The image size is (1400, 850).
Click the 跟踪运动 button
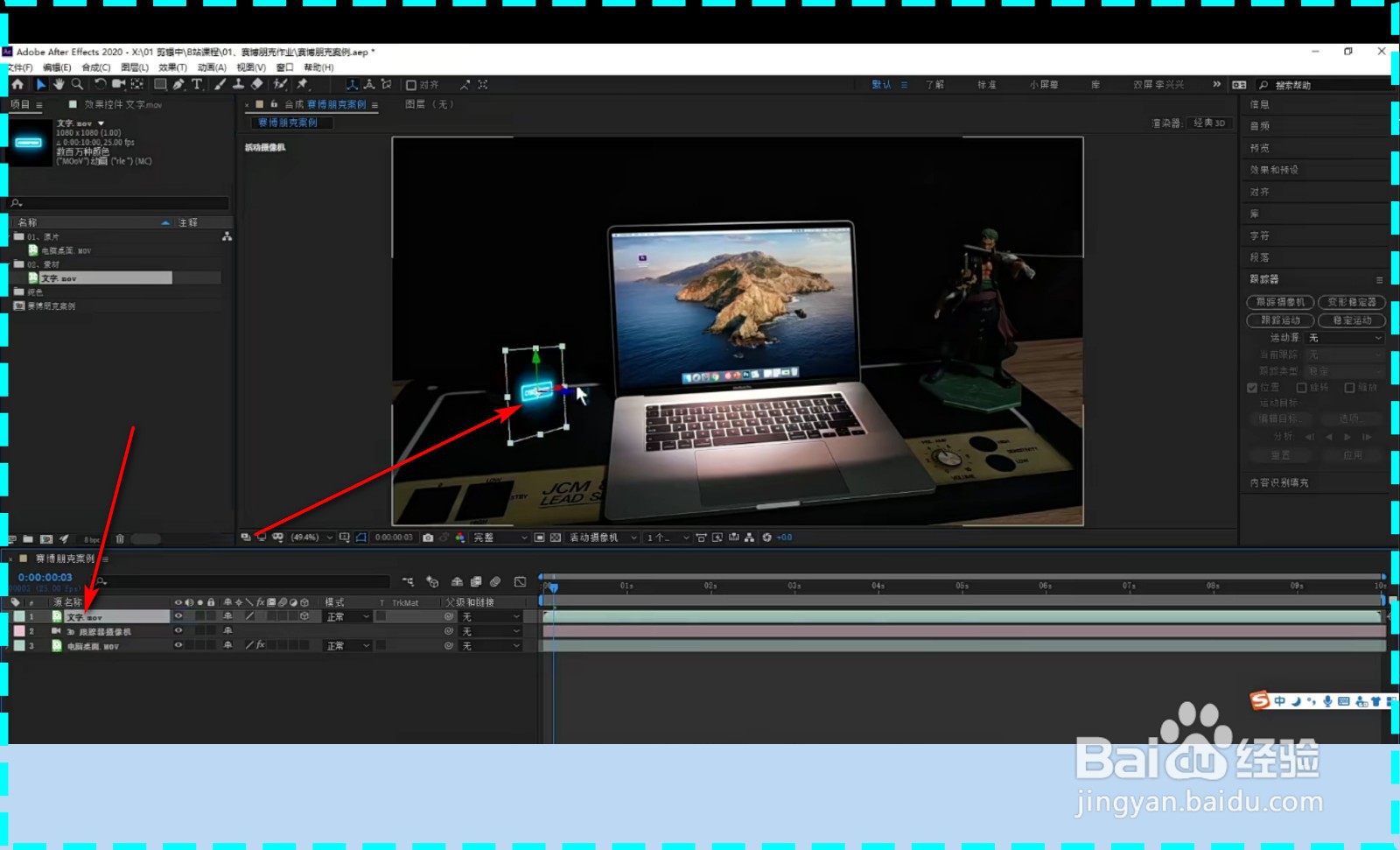click(x=1280, y=320)
